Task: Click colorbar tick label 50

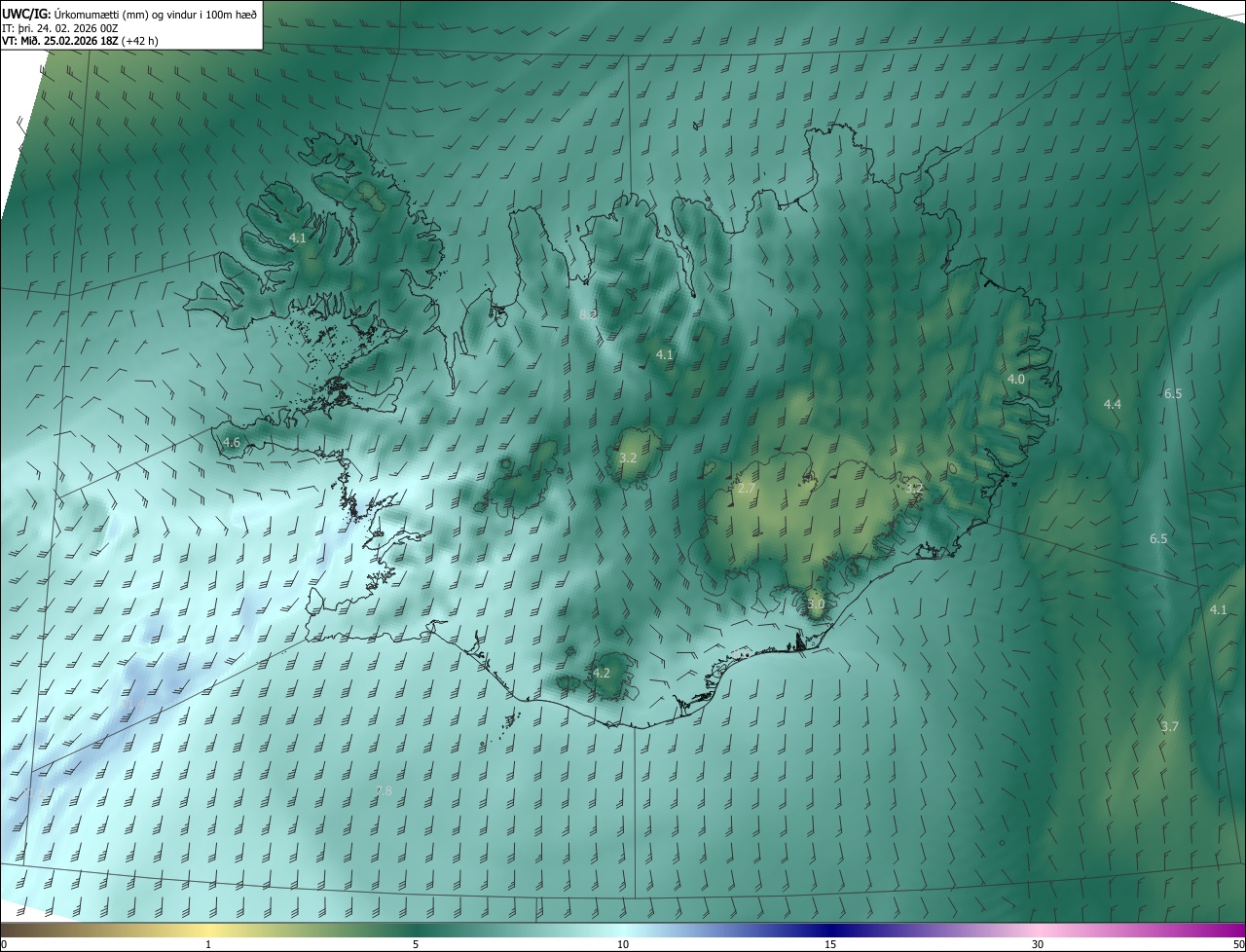Action: tap(1238, 944)
